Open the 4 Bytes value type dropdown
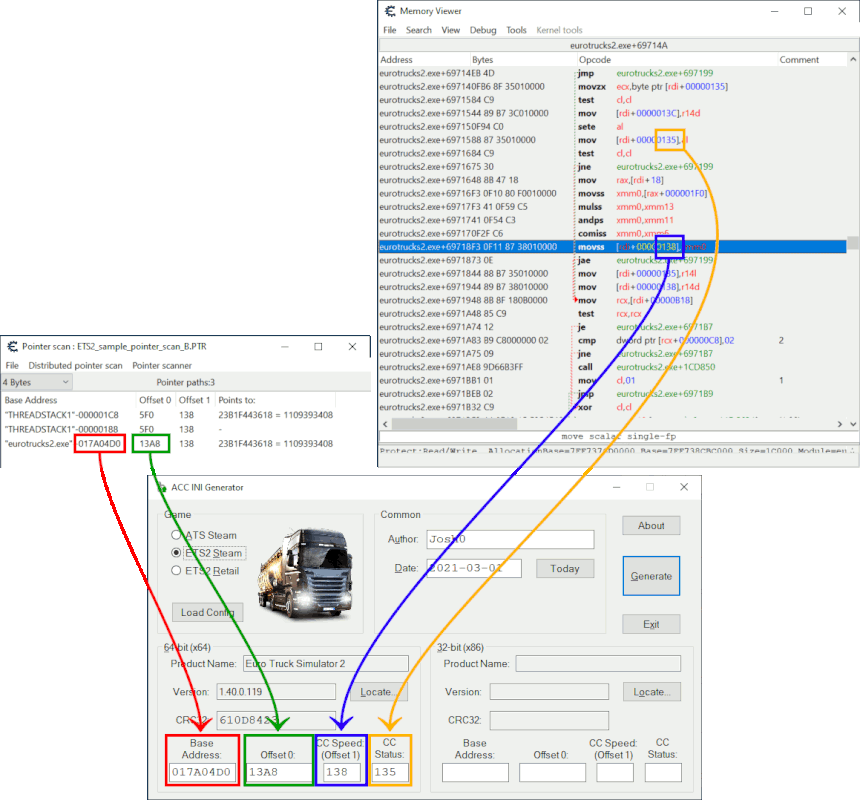 pyautogui.click(x=36, y=382)
